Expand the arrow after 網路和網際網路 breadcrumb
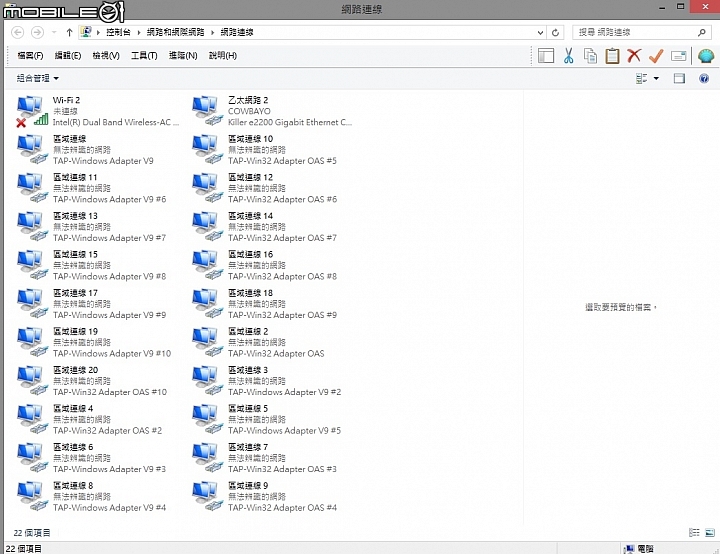Viewport: 720px width, 554px height. point(213,32)
